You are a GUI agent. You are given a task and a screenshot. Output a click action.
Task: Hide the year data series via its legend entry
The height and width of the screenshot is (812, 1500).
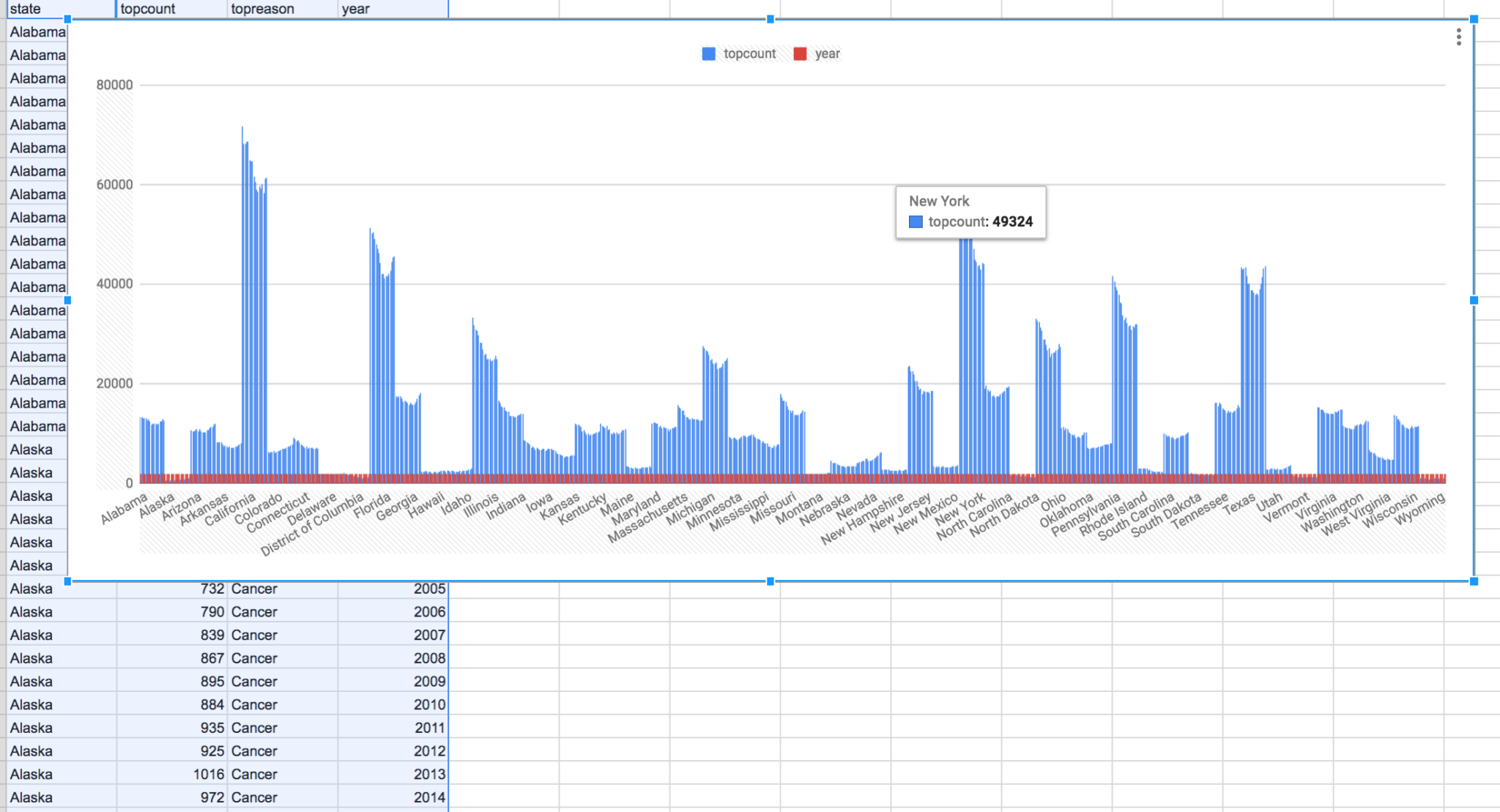(828, 53)
